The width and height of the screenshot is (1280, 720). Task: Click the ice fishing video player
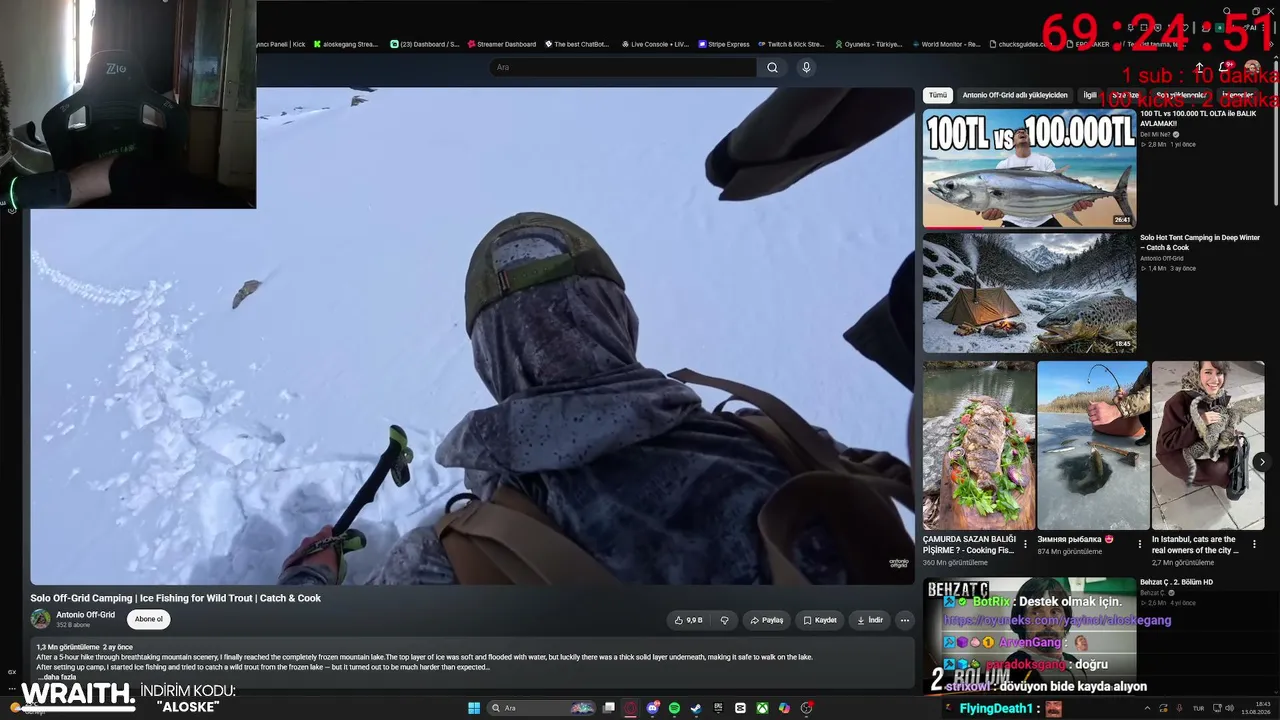coord(472,336)
